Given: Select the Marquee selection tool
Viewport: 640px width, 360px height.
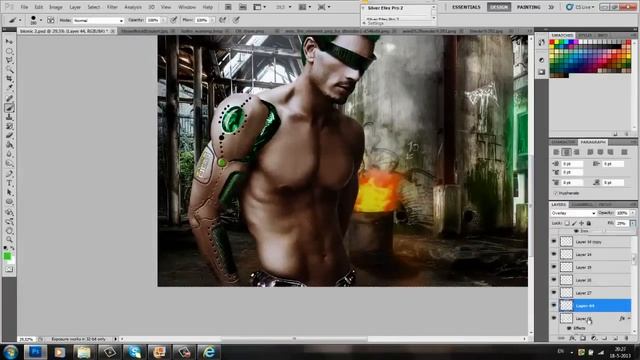Looking at the screenshot, I should point(9,51).
